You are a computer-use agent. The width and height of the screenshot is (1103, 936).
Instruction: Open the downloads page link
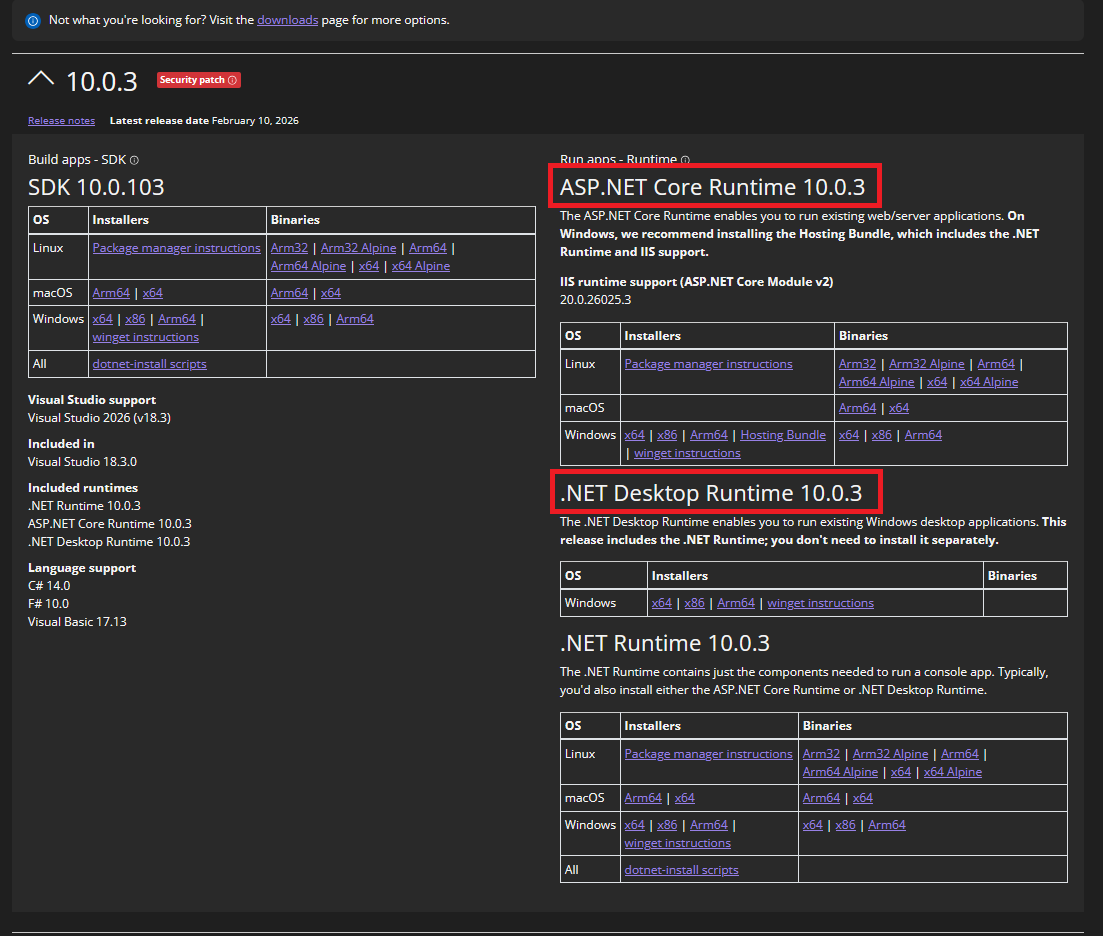tap(287, 20)
